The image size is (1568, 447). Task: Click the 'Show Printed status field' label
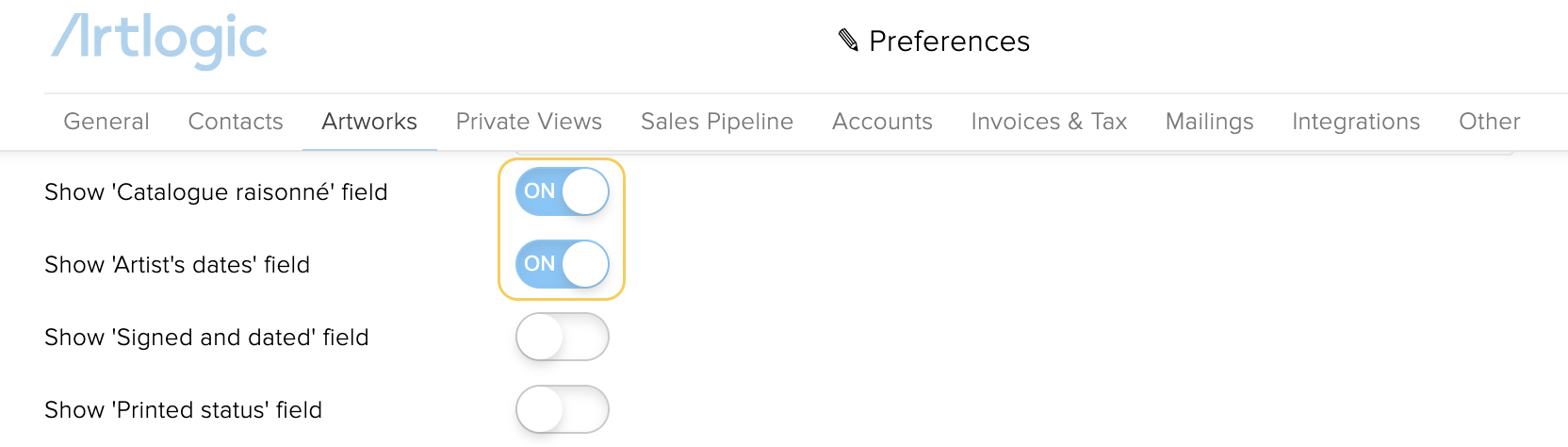[183, 410]
